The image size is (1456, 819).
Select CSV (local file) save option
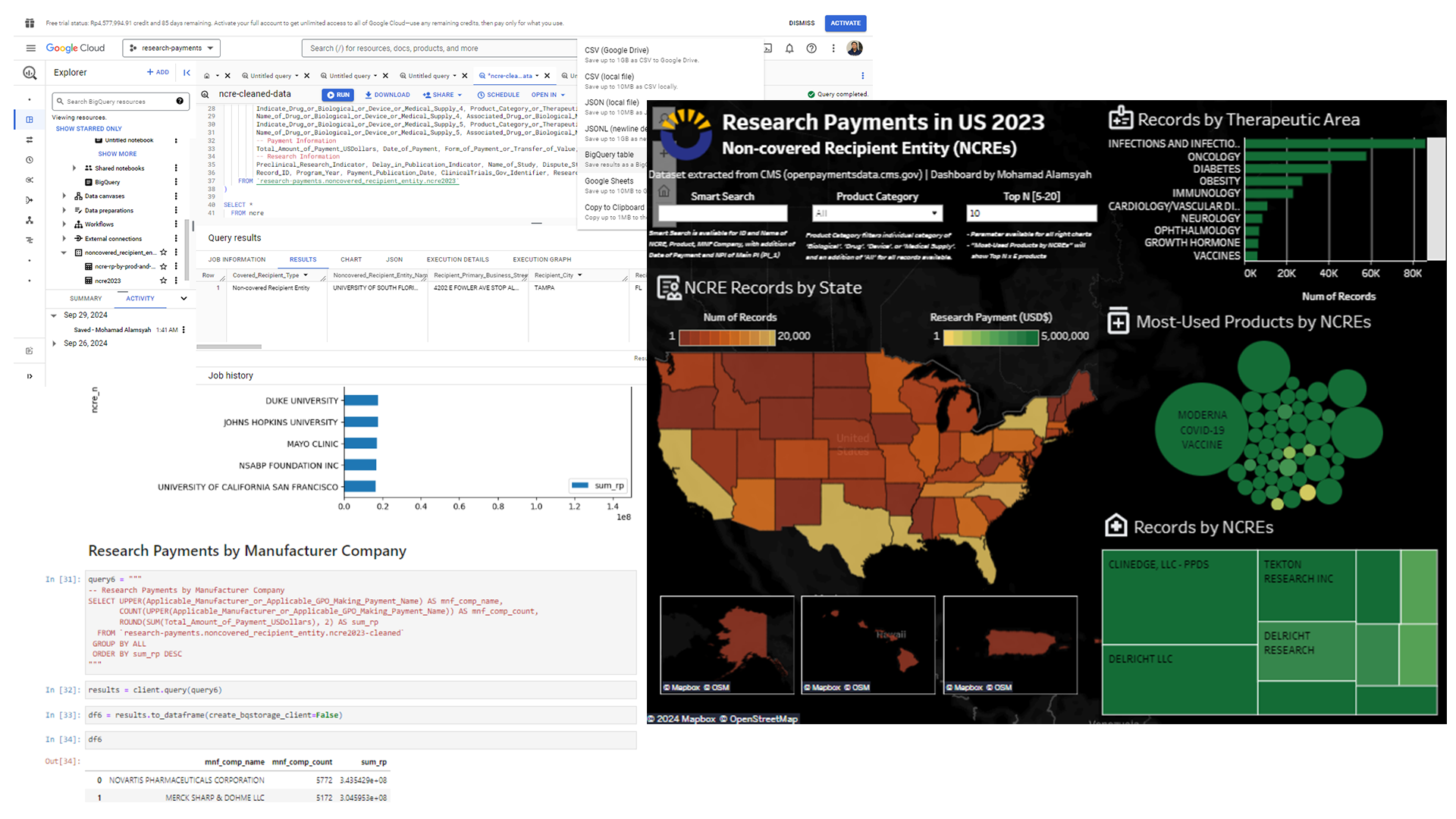coord(609,77)
